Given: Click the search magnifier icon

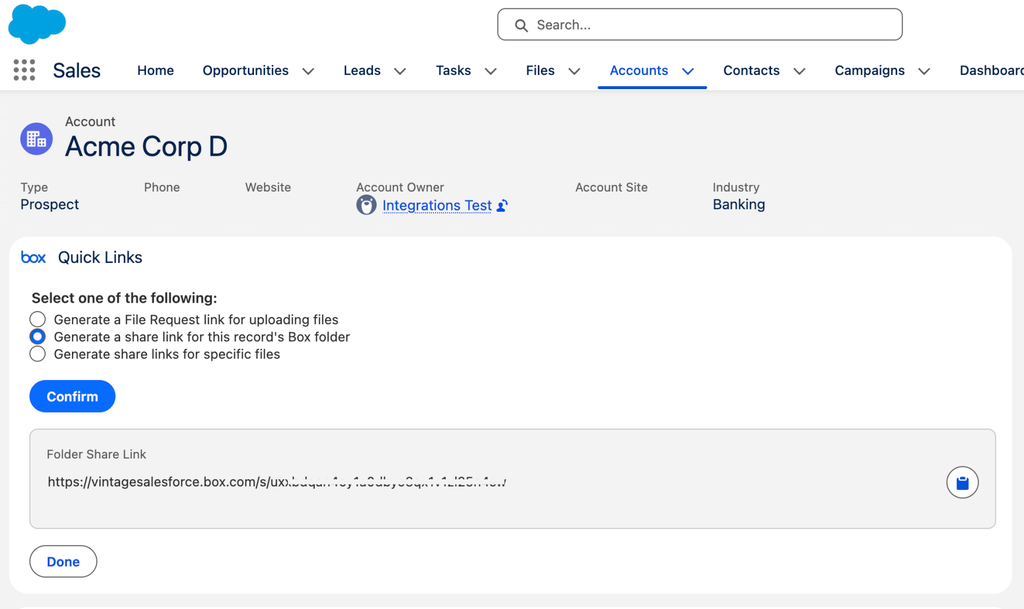Looking at the screenshot, I should (x=520, y=25).
